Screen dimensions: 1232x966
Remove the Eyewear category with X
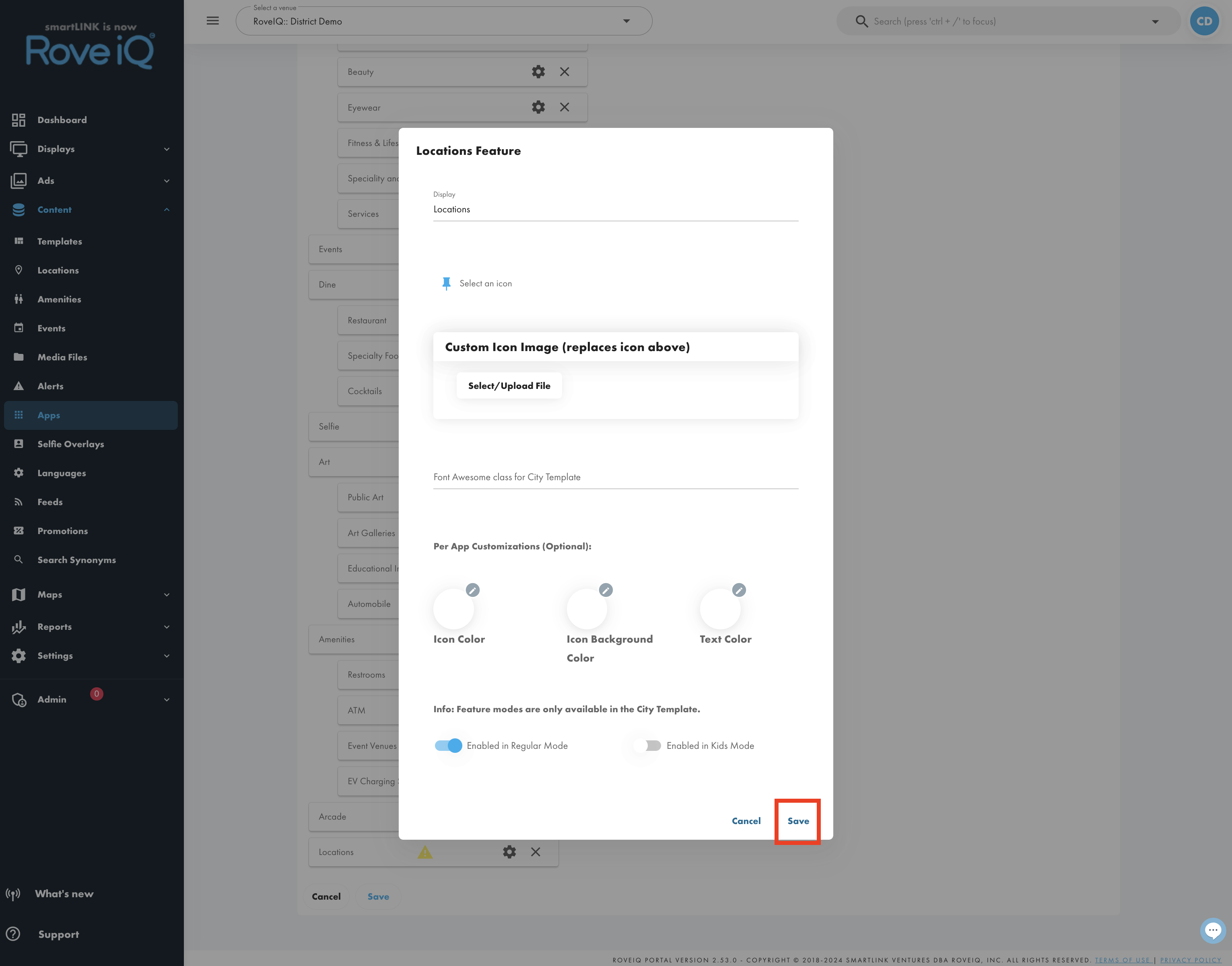click(x=564, y=107)
